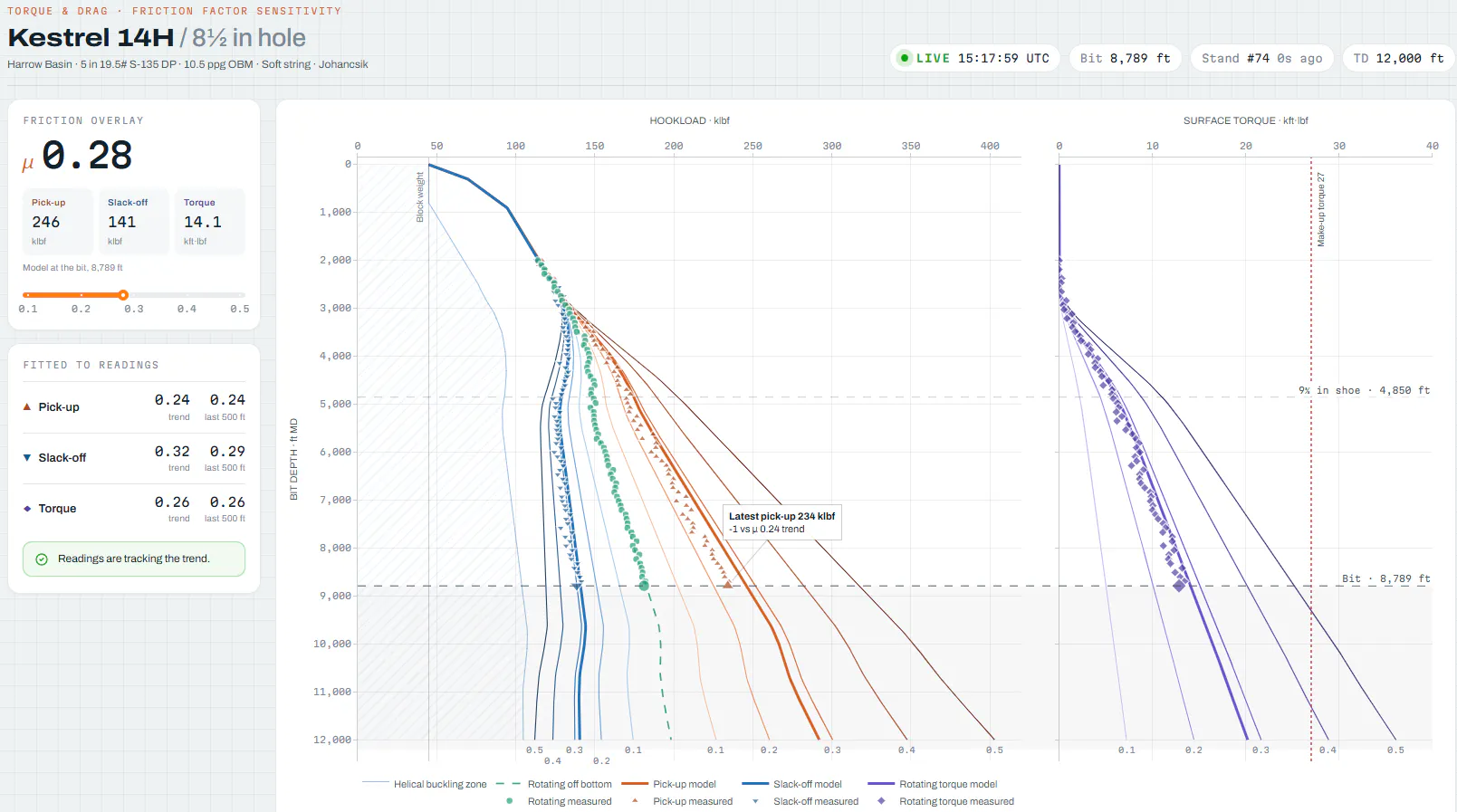Click the TD 12,000 ft header pill
Image resolution: width=1457 pixels, height=812 pixels.
pos(1398,58)
